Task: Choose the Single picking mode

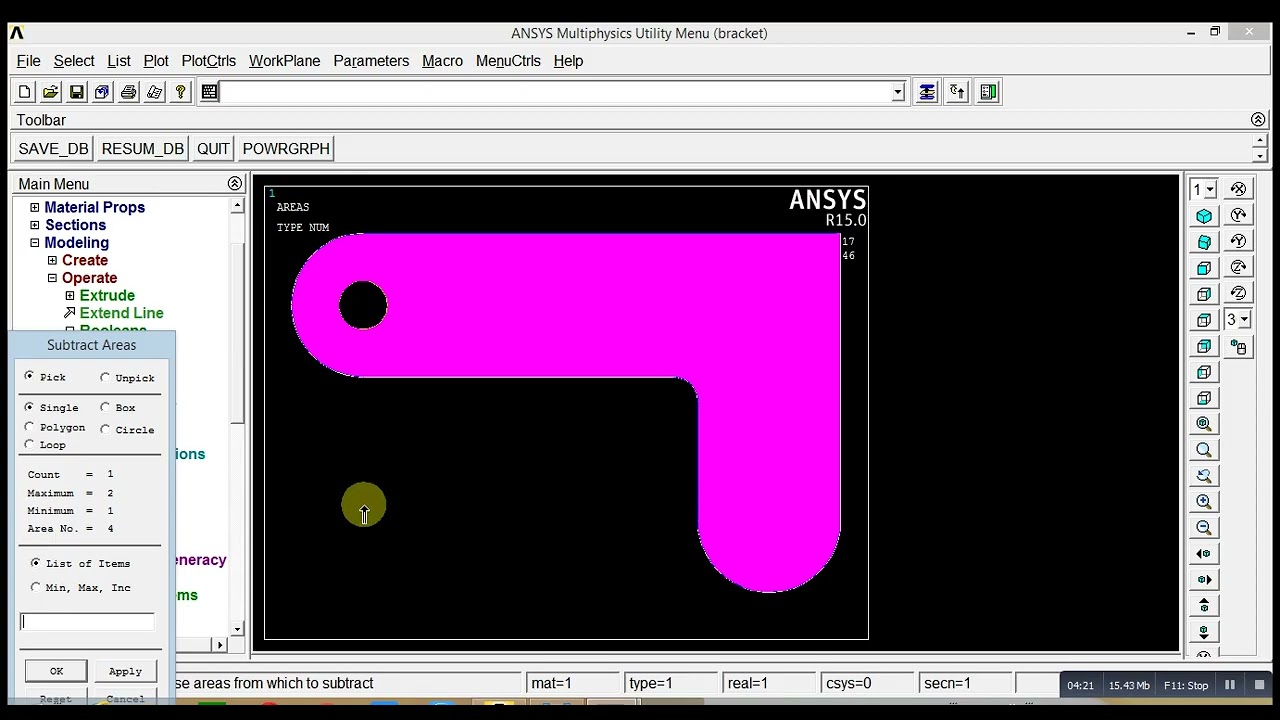Action: coord(29,407)
